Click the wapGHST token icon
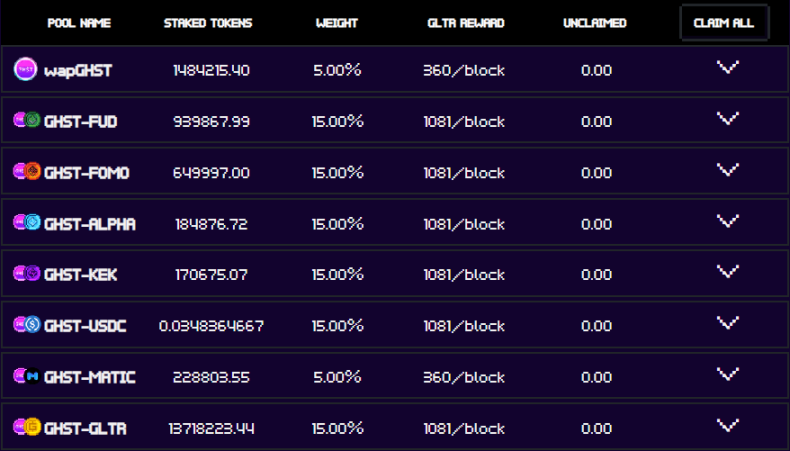The width and height of the screenshot is (790, 451). tap(25, 69)
